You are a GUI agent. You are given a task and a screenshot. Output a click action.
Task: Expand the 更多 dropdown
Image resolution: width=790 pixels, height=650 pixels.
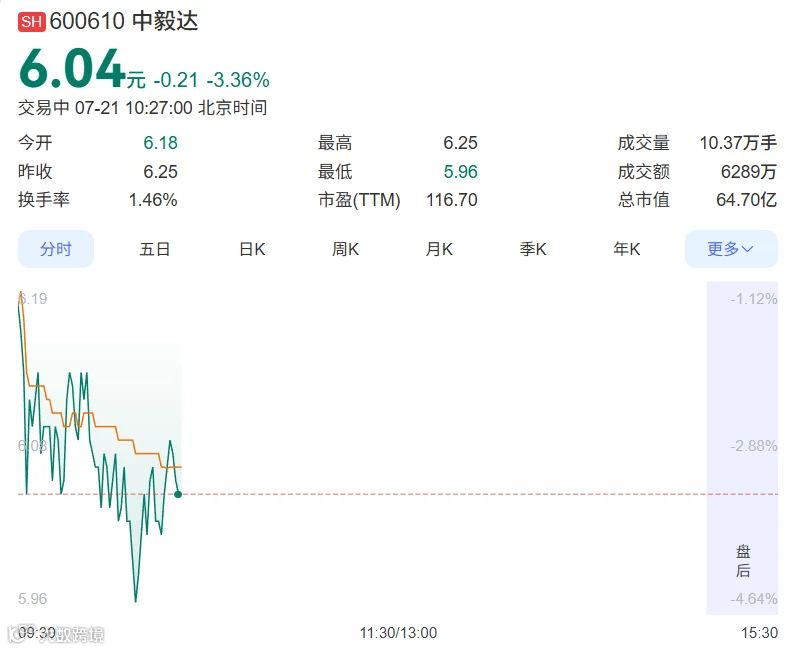coord(731,249)
